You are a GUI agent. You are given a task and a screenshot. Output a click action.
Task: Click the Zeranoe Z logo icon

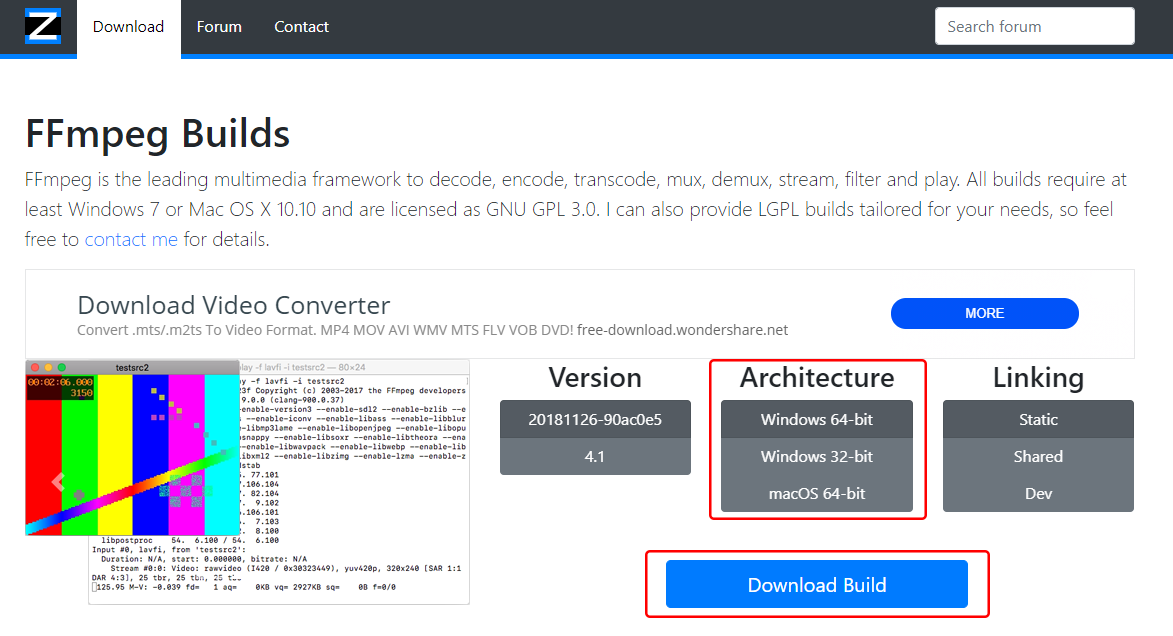pos(43,26)
